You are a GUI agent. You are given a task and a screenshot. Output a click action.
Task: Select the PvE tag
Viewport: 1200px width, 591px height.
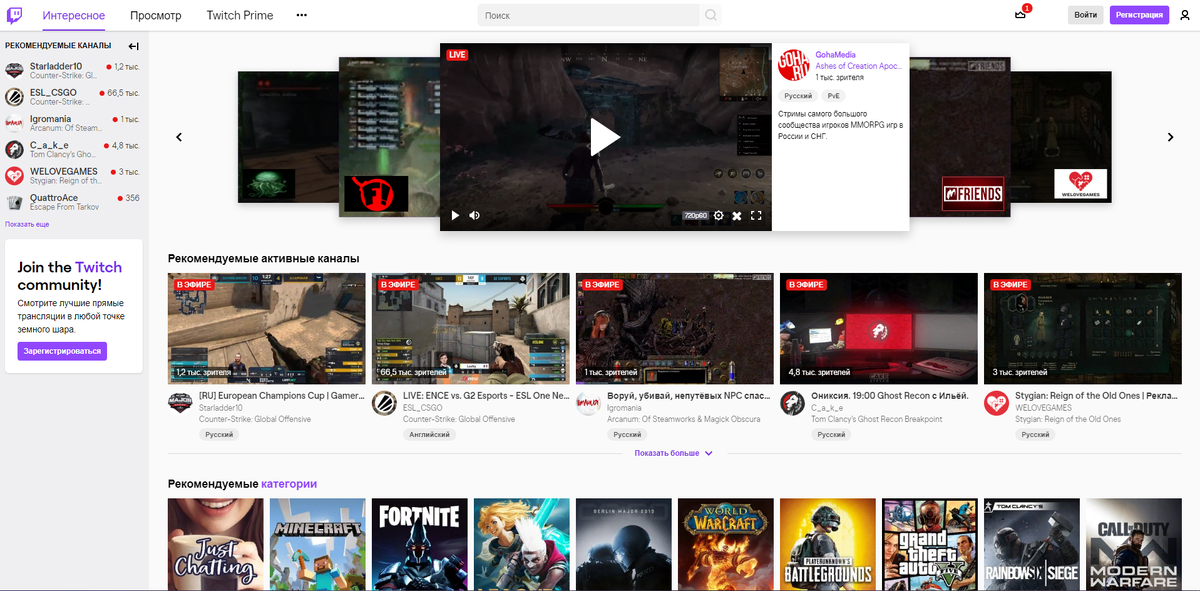pos(834,96)
